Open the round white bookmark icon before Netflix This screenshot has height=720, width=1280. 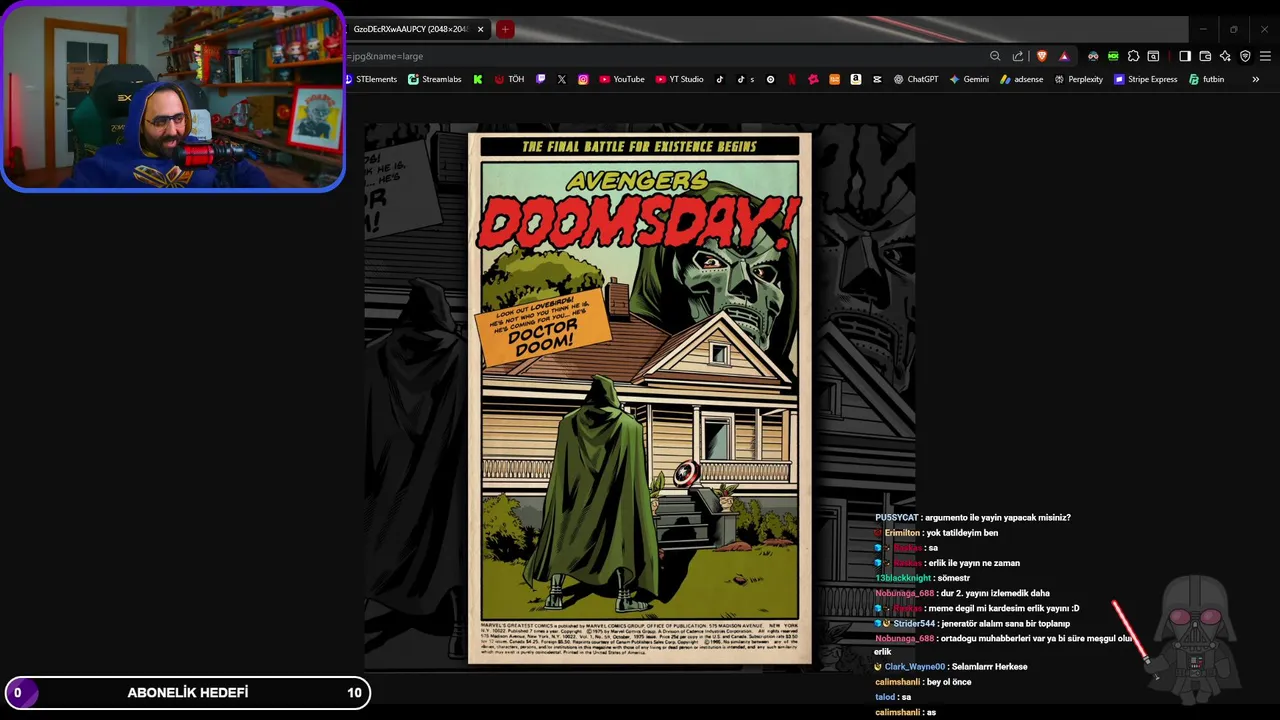point(770,79)
